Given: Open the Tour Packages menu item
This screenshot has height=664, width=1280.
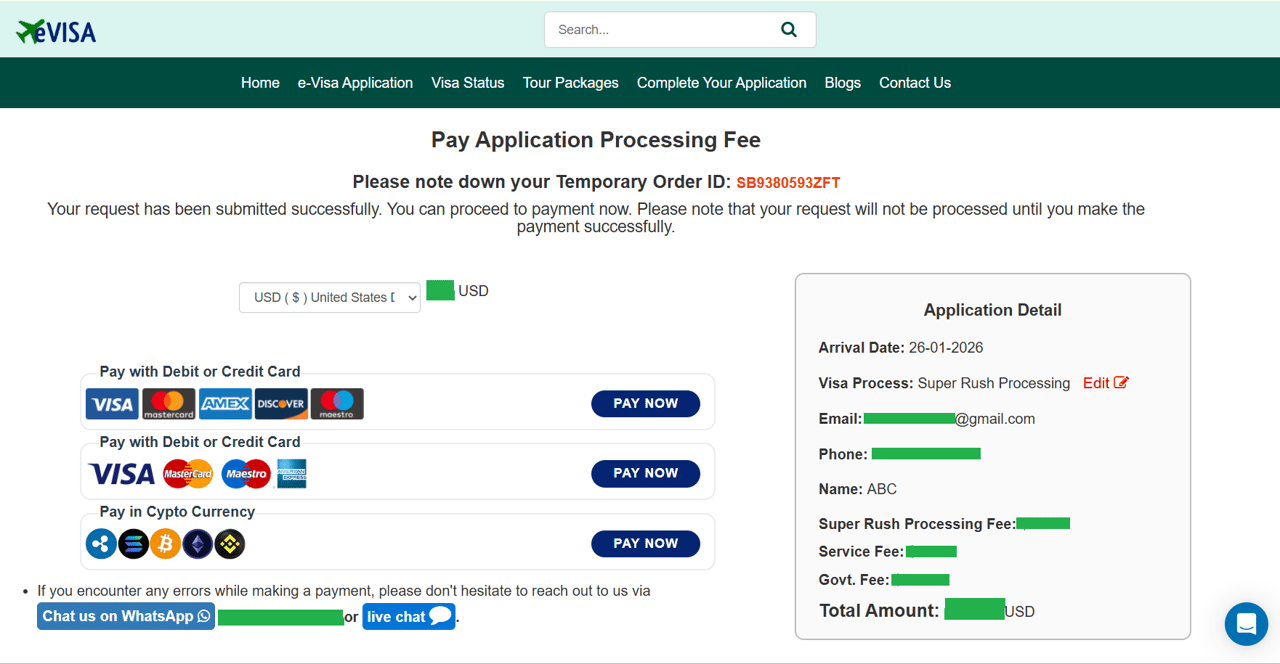Looking at the screenshot, I should (x=570, y=82).
